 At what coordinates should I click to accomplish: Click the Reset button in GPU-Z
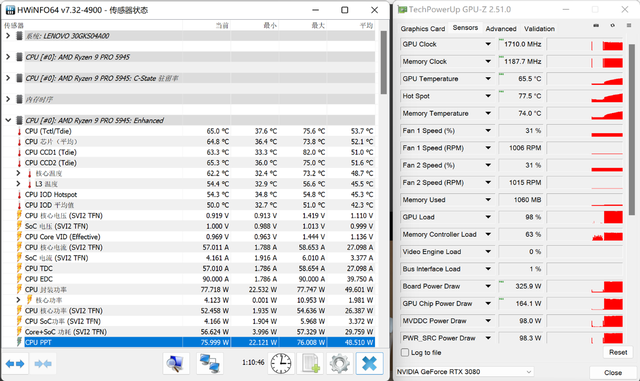click(x=618, y=352)
